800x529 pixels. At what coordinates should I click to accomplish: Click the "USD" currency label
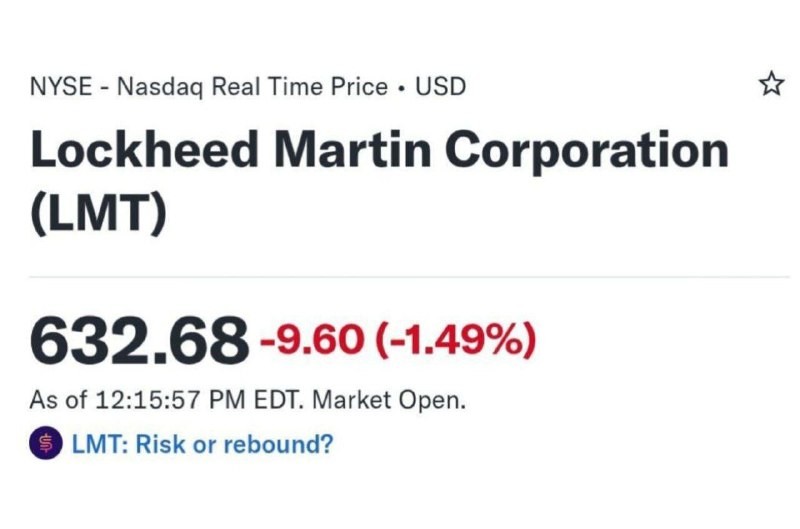tap(441, 87)
